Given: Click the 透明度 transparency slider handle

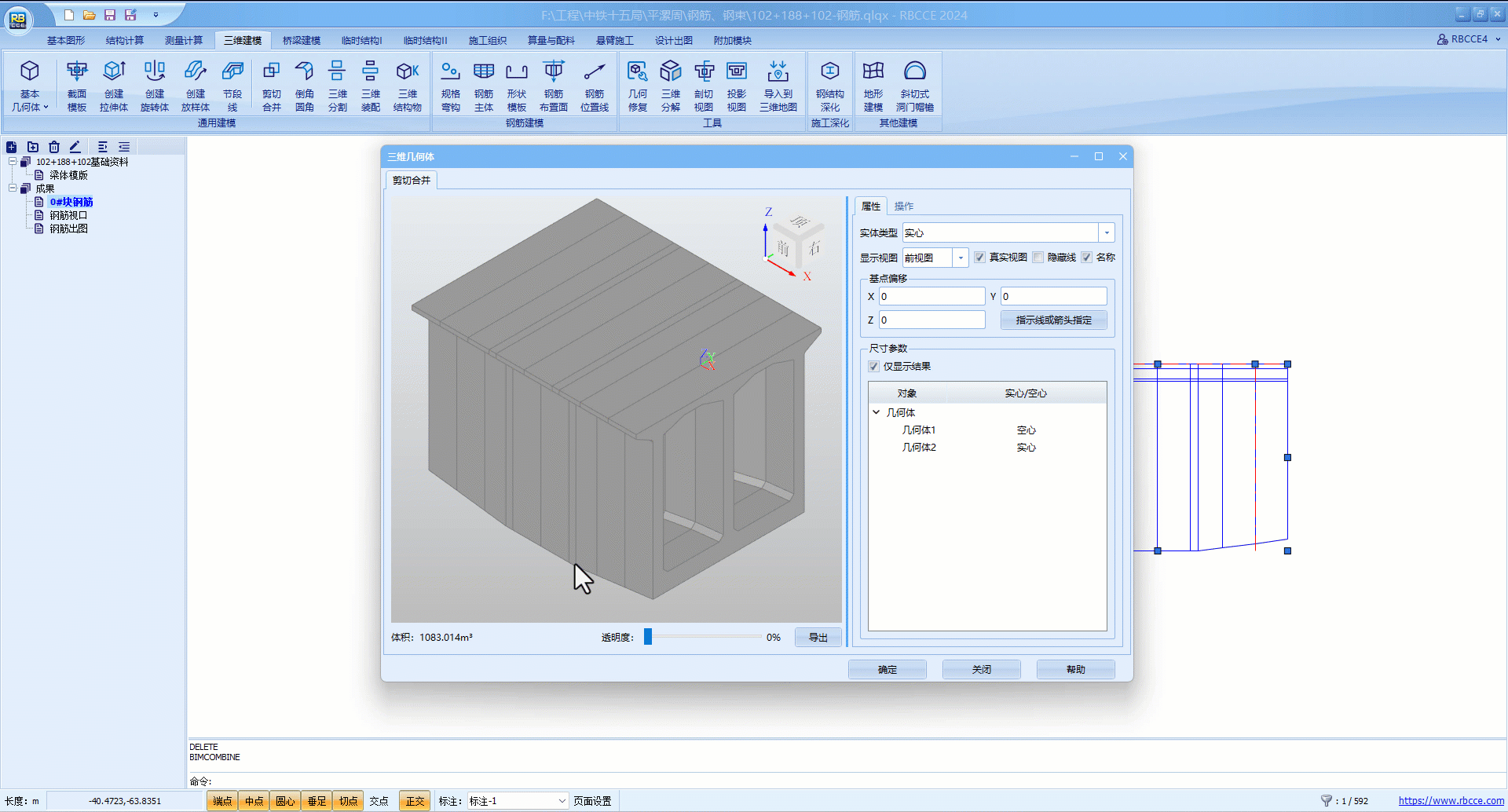Looking at the screenshot, I should point(648,637).
